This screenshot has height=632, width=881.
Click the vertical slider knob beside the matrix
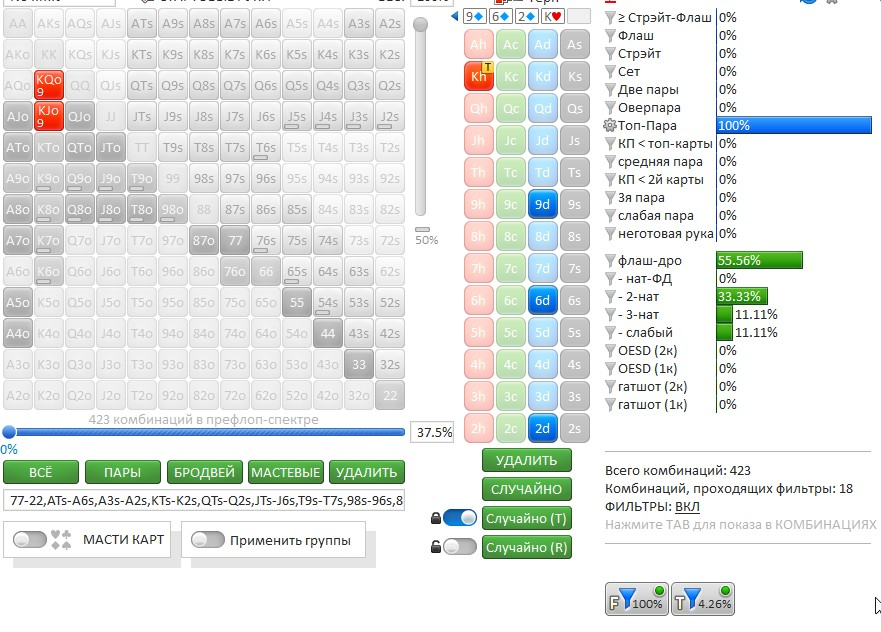click(420, 24)
